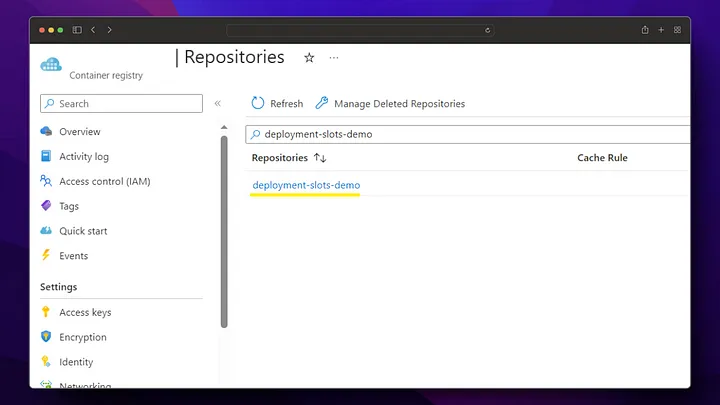Click the Container registry cloud icon
The width and height of the screenshot is (720, 405).
(x=51, y=64)
